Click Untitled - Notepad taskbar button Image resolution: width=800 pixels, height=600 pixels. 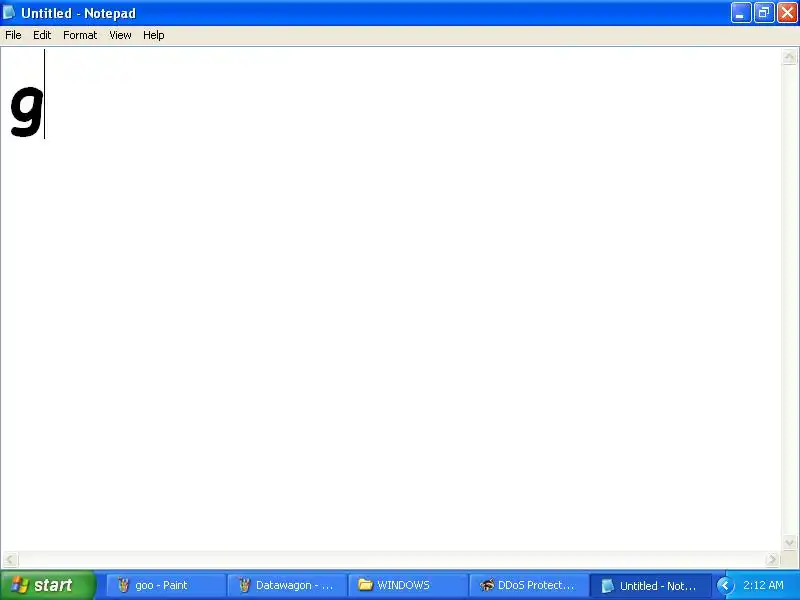[651, 585]
